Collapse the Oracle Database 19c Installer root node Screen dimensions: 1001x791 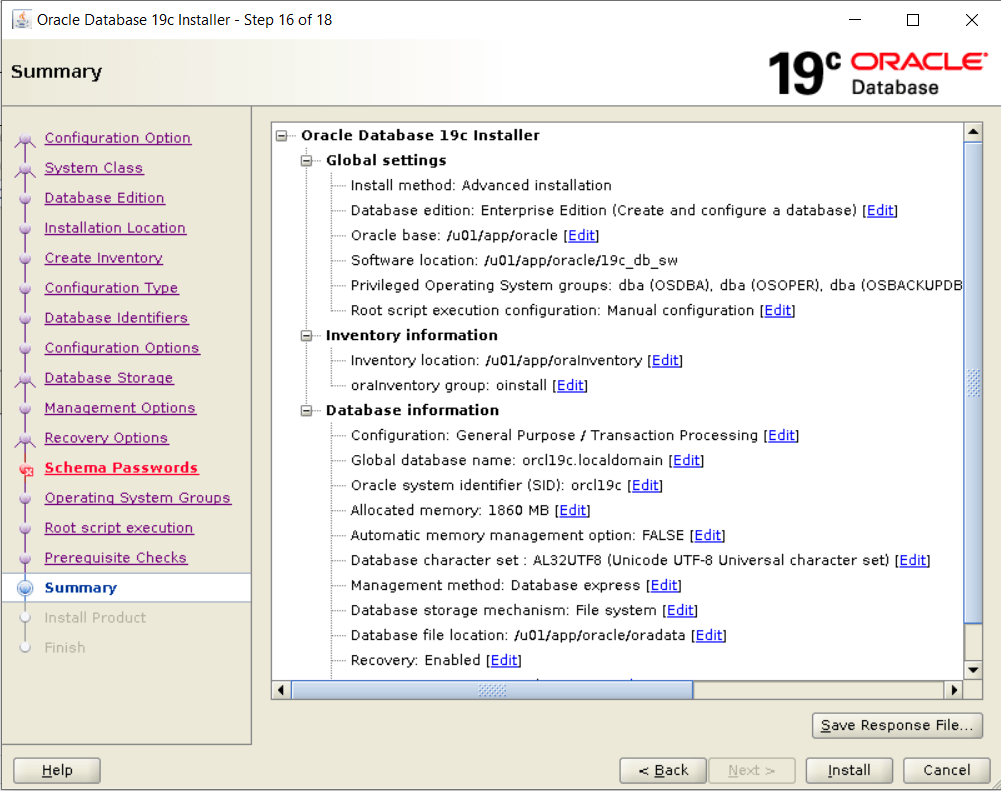click(282, 136)
